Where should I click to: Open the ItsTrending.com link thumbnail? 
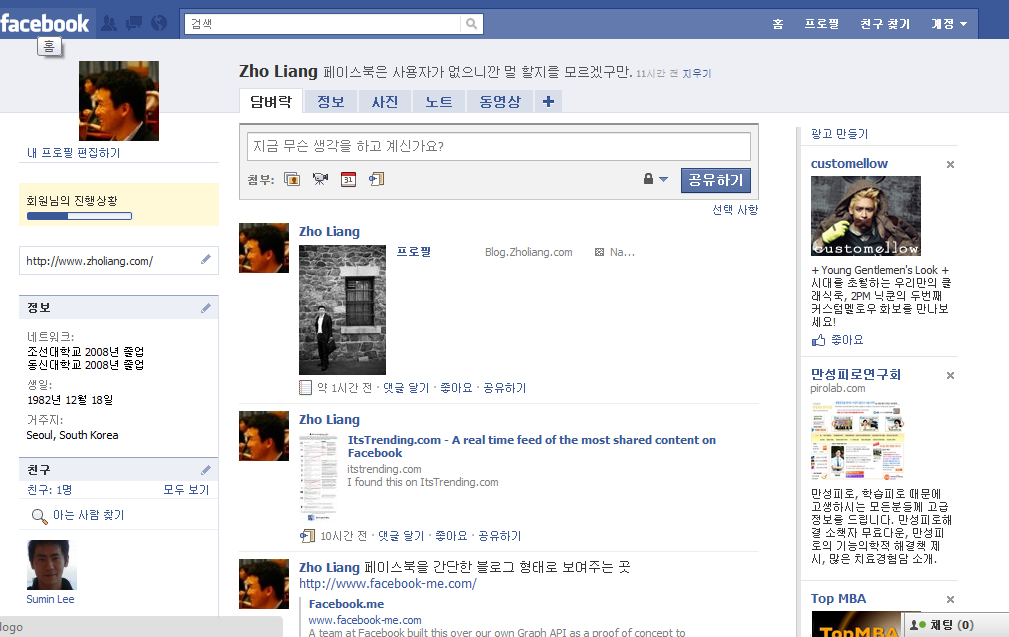pos(318,477)
